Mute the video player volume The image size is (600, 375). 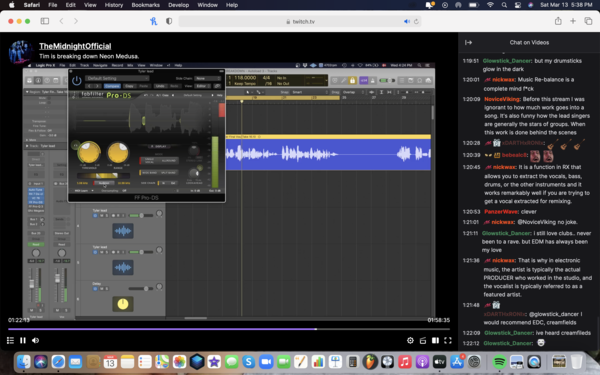pyautogui.click(x=36, y=340)
